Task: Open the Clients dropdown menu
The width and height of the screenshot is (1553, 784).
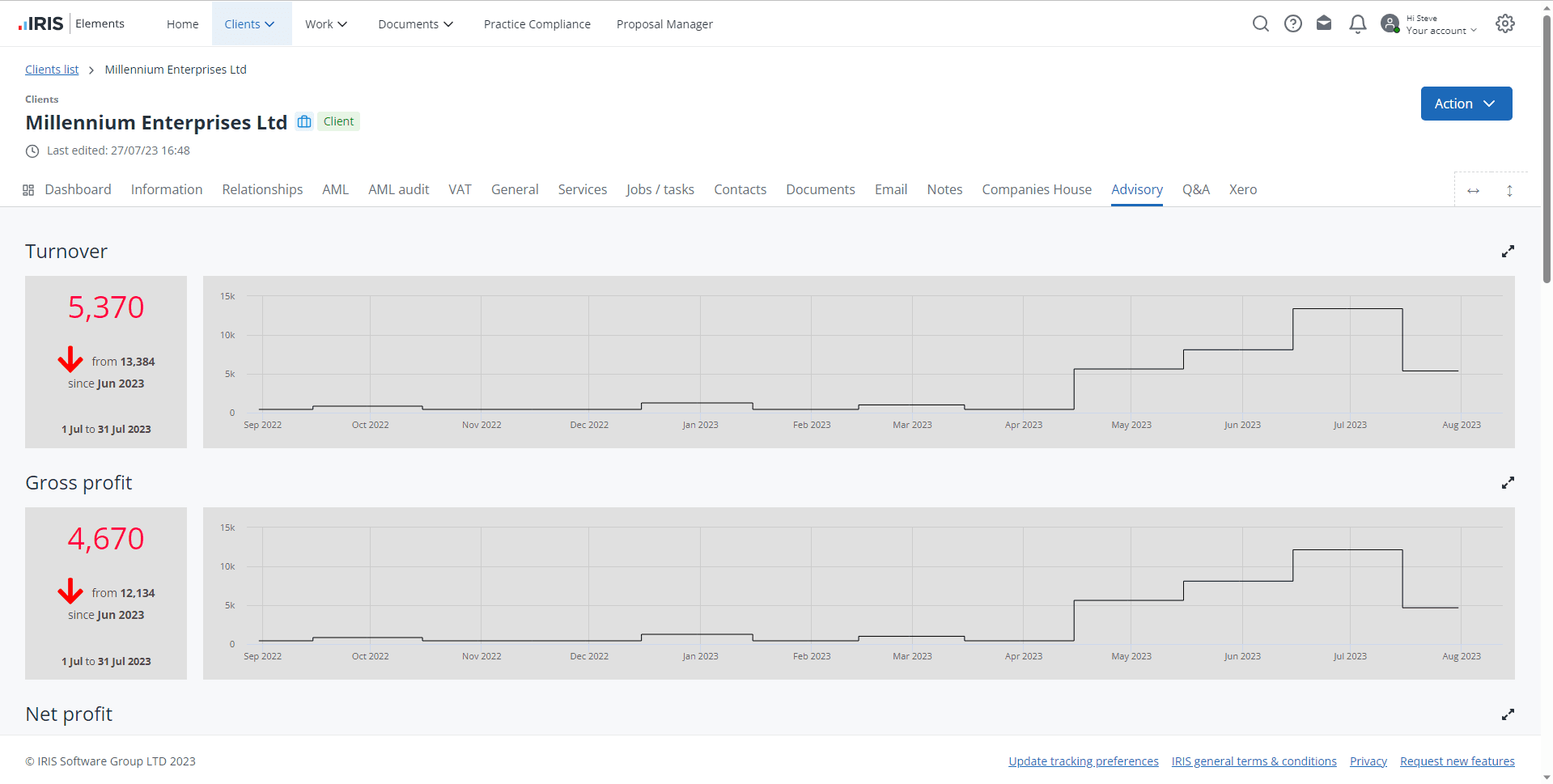Action: coord(252,23)
